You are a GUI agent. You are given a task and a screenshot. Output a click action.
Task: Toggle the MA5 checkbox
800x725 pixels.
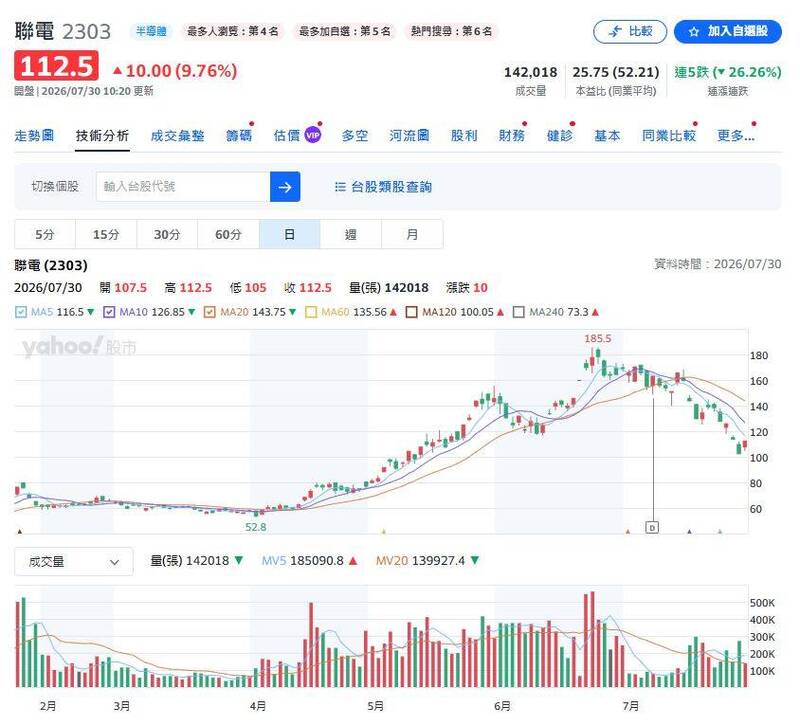click(21, 312)
